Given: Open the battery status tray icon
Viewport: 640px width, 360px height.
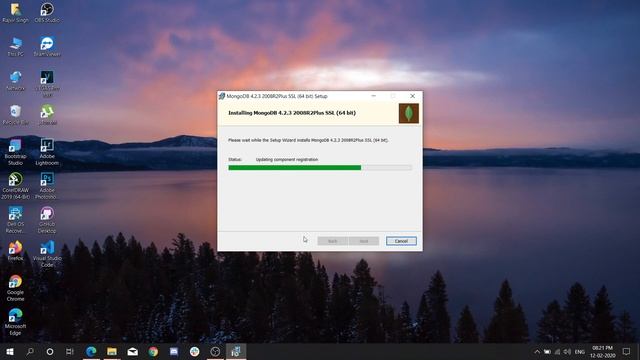Looking at the screenshot, I should click(547, 351).
